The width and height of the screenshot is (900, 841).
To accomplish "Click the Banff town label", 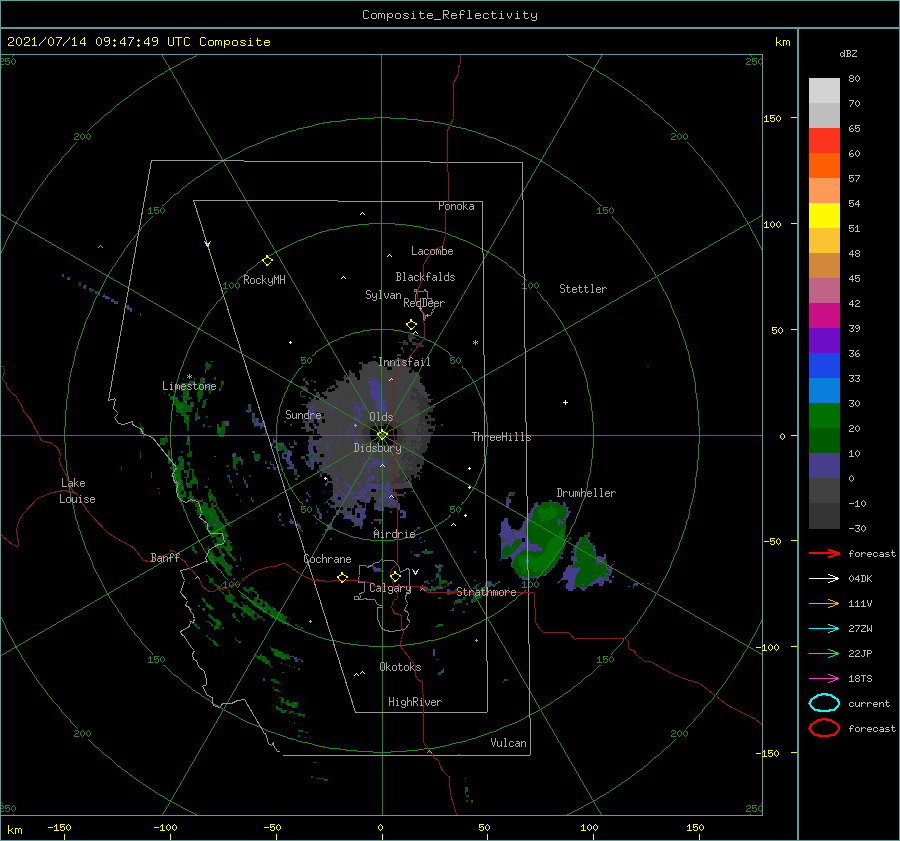I will tap(165, 557).
